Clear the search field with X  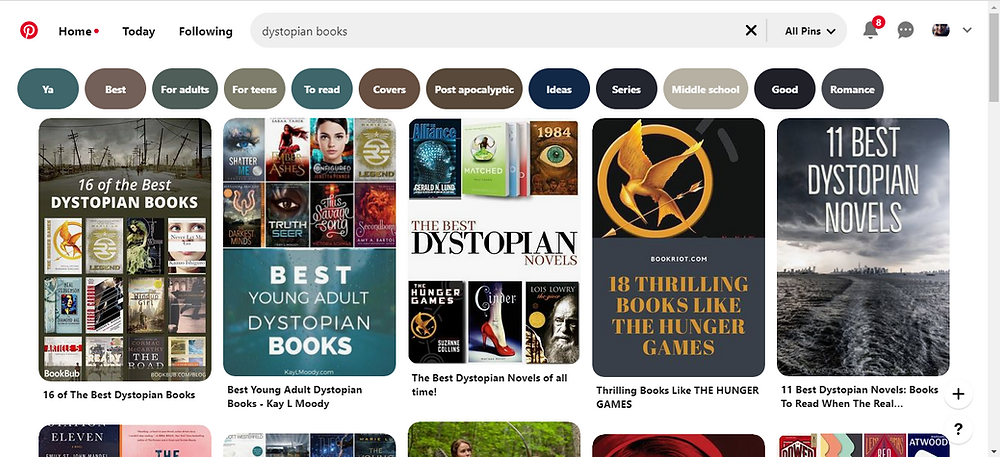coord(751,30)
